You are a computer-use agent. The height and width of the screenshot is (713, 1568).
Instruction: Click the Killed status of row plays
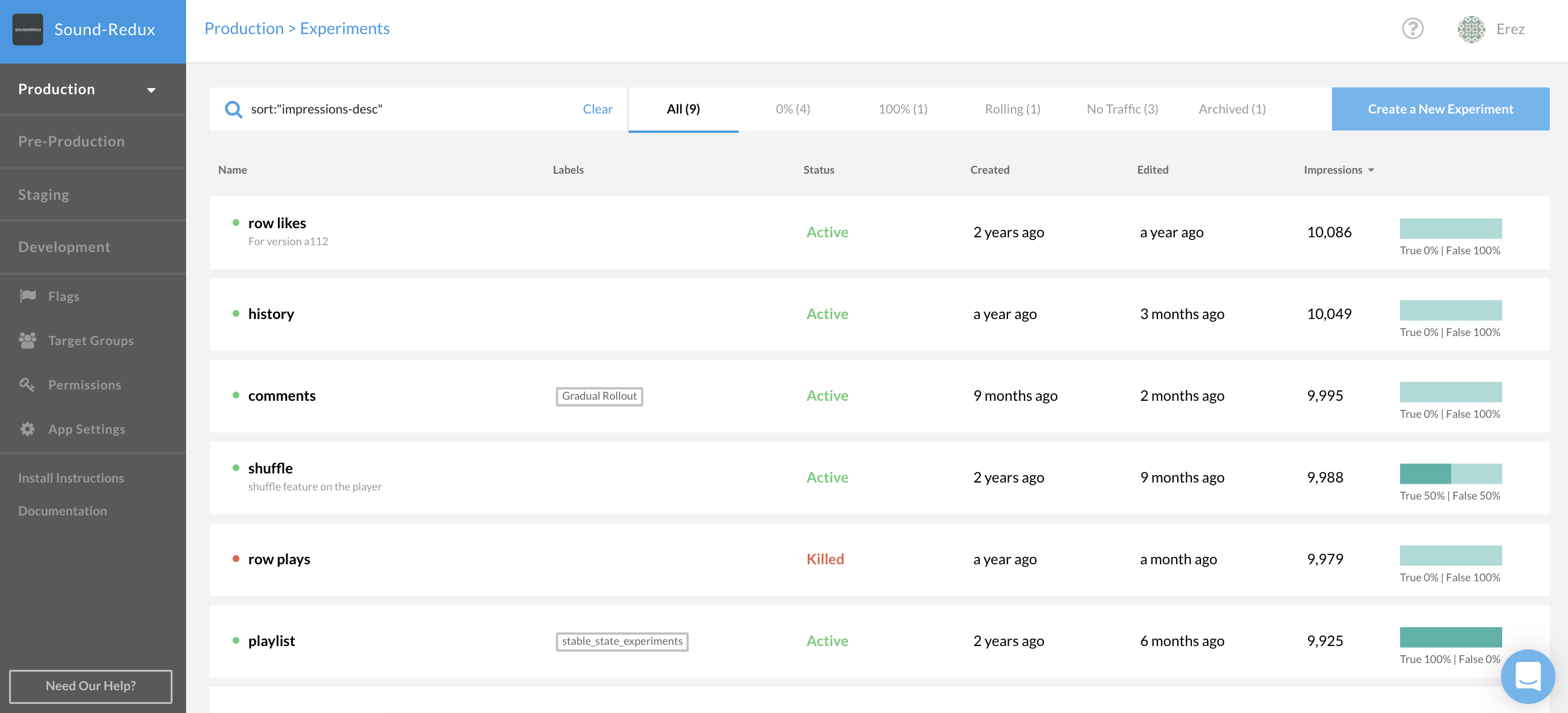pos(825,559)
